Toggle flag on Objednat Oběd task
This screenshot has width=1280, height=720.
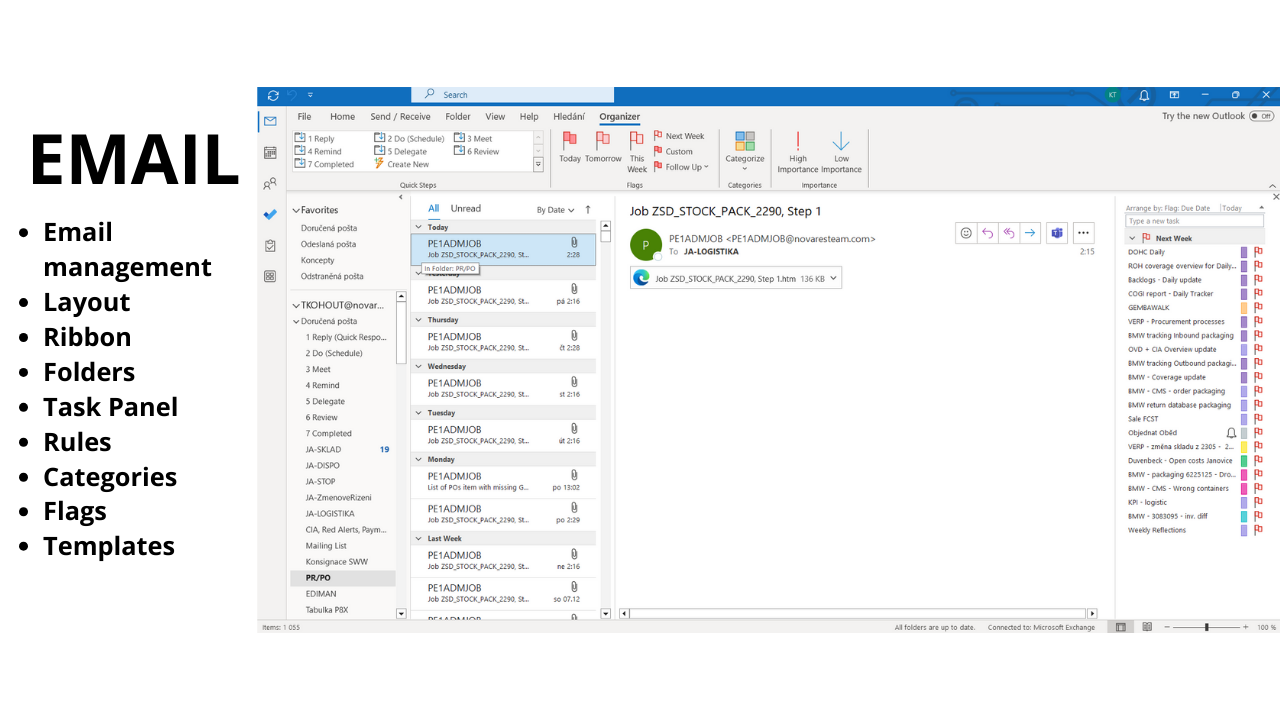coord(1258,433)
